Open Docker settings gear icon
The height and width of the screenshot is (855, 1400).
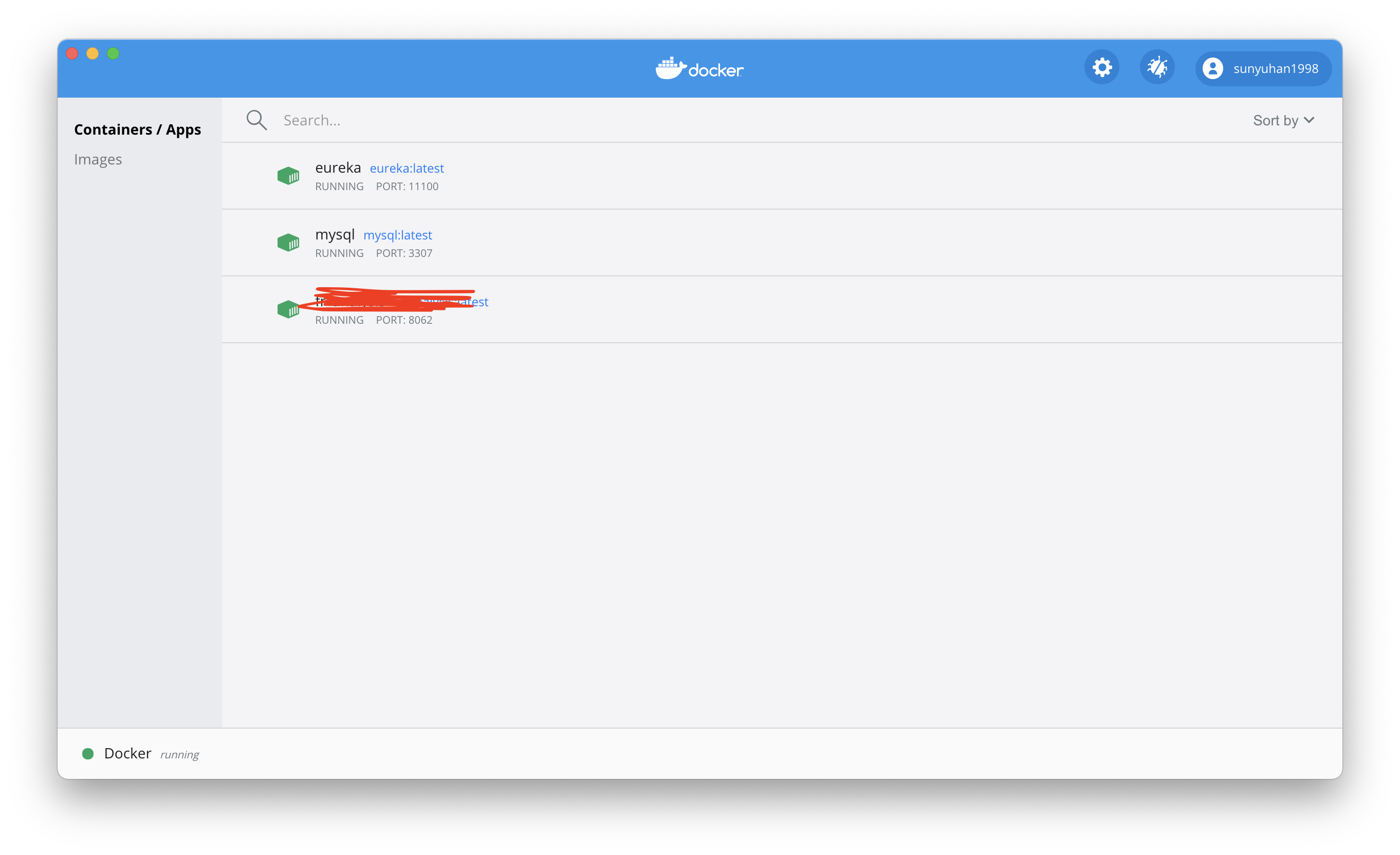(x=1101, y=68)
